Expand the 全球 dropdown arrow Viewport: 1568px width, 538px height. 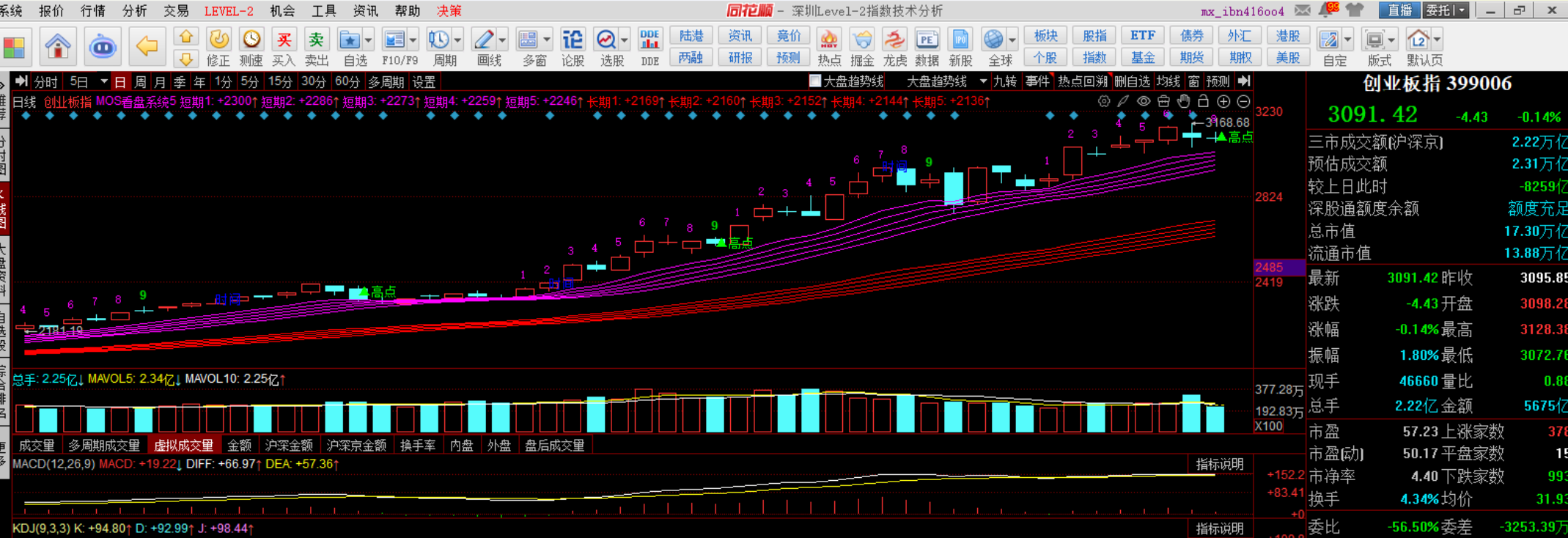[1012, 40]
